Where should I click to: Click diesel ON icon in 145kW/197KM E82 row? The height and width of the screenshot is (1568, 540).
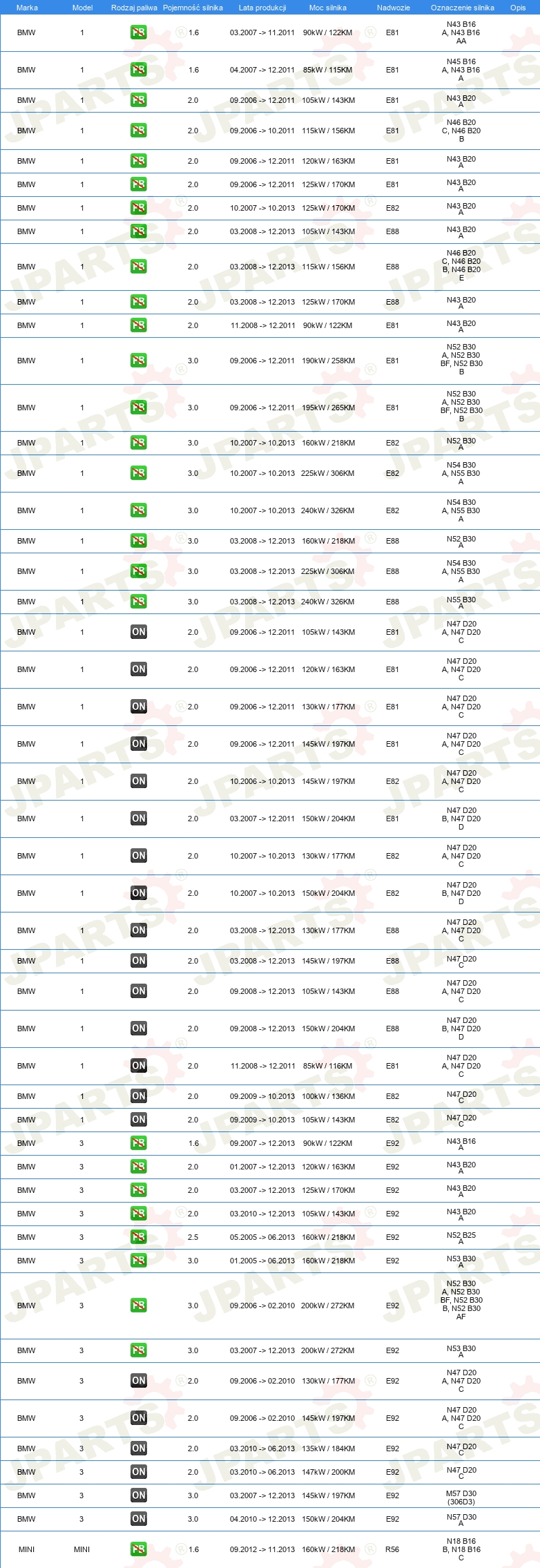point(139,781)
